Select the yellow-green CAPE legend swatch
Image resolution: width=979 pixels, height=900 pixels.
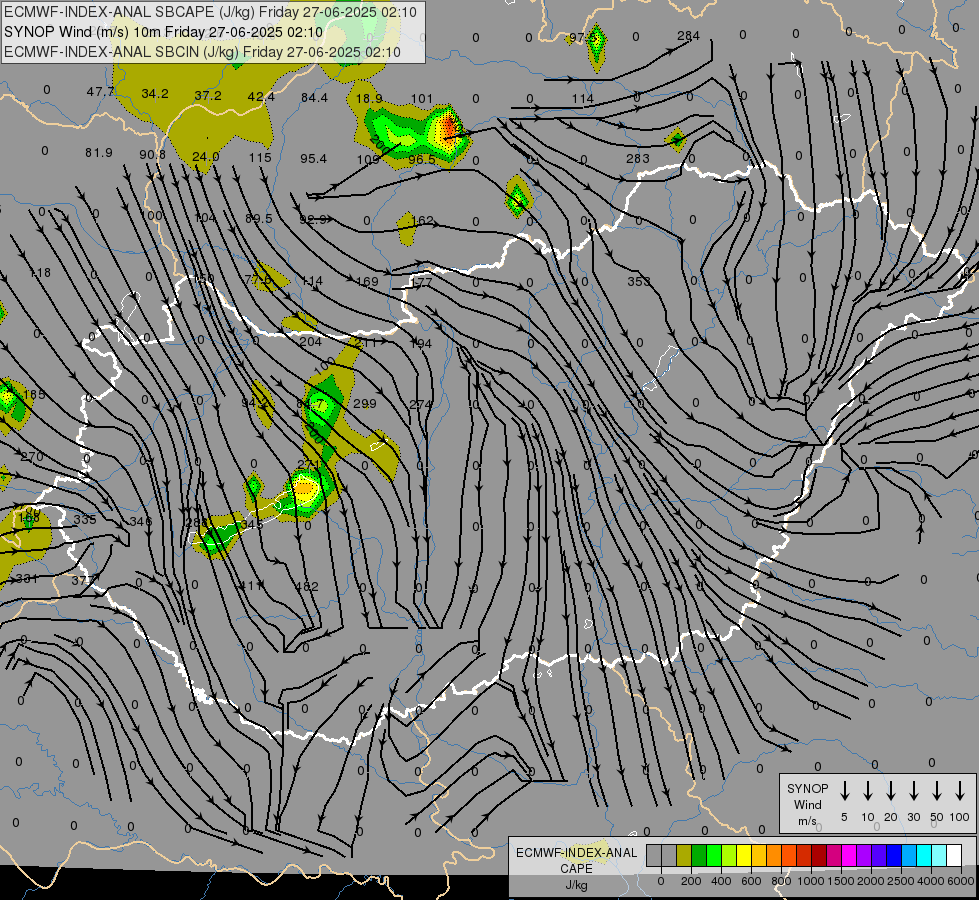click(729, 855)
